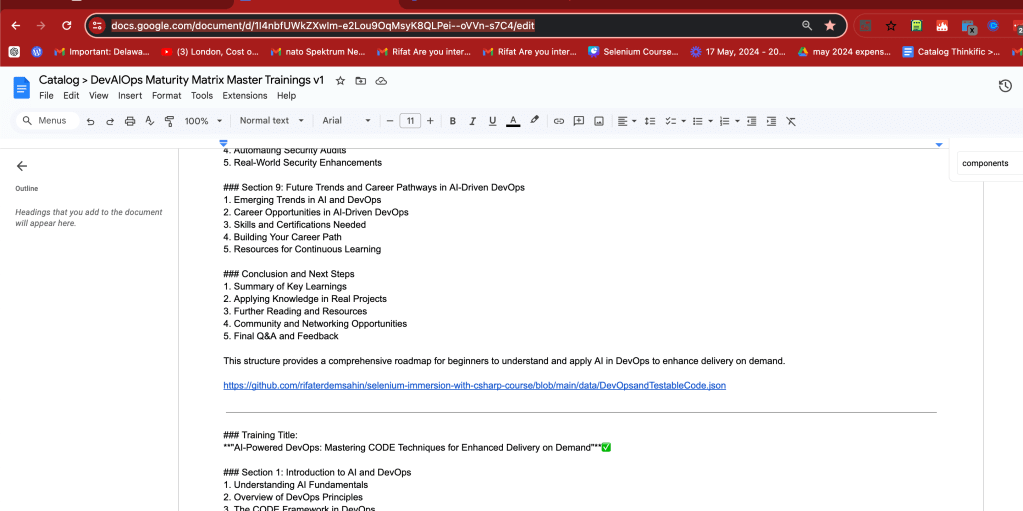Open the View menu
The height and width of the screenshot is (511, 1023).
click(99, 95)
